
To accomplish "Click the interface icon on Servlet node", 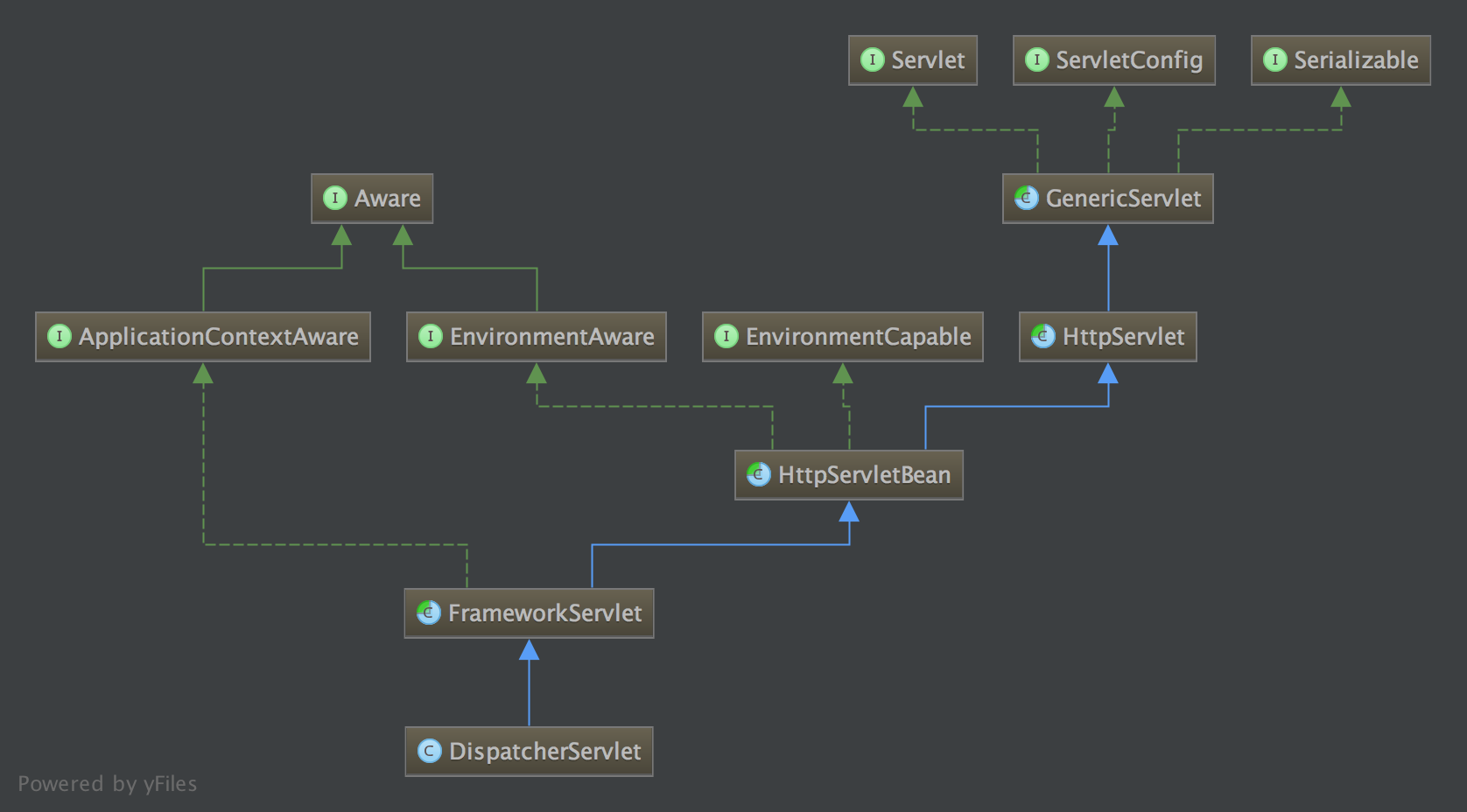I will 872,59.
